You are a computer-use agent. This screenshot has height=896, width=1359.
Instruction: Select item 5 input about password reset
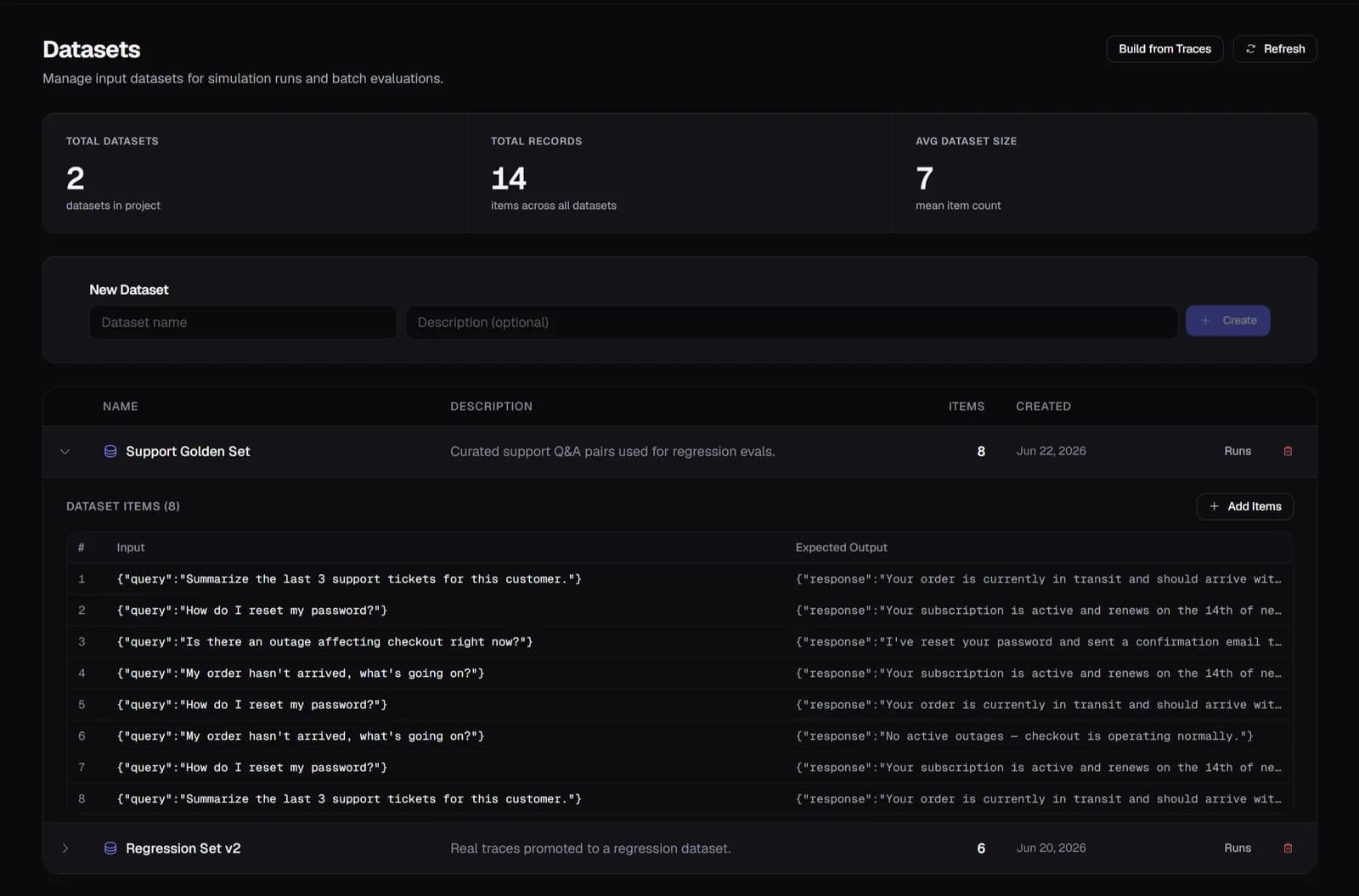pyautogui.click(x=252, y=704)
